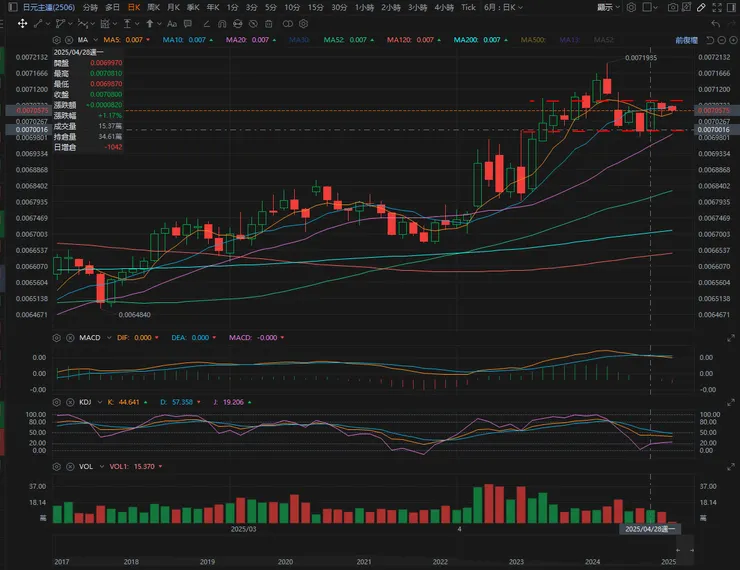This screenshot has height=570, width=740.
Task: Close the MACD indicator panel
Action: click(x=70, y=338)
